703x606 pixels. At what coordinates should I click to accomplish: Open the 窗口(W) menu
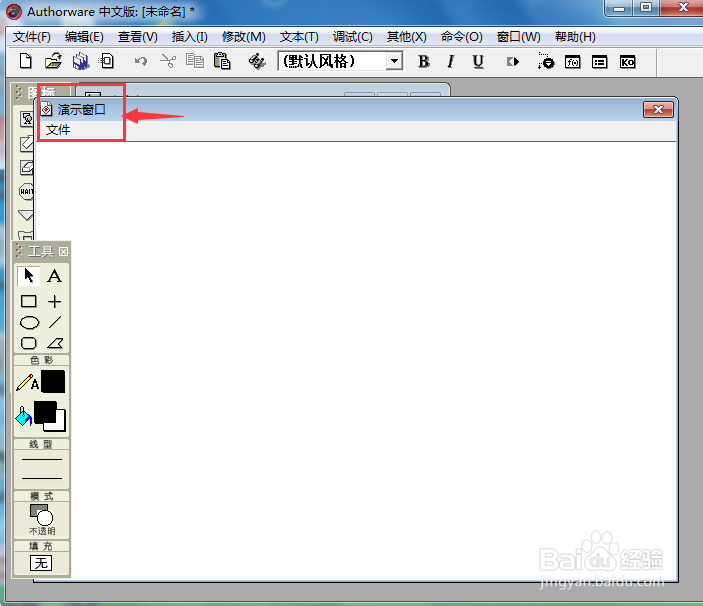(518, 37)
